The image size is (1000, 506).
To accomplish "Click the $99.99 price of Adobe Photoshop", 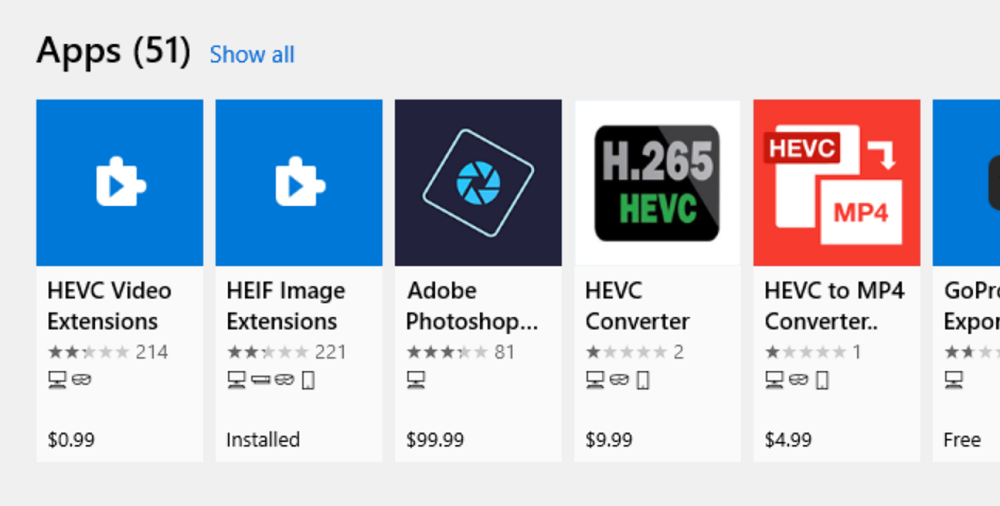I will [x=435, y=440].
